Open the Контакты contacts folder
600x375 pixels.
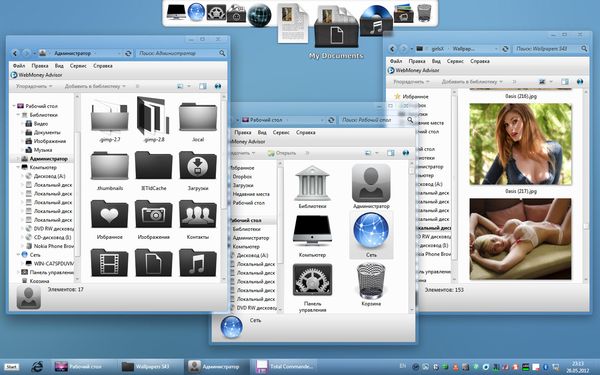tap(197, 219)
